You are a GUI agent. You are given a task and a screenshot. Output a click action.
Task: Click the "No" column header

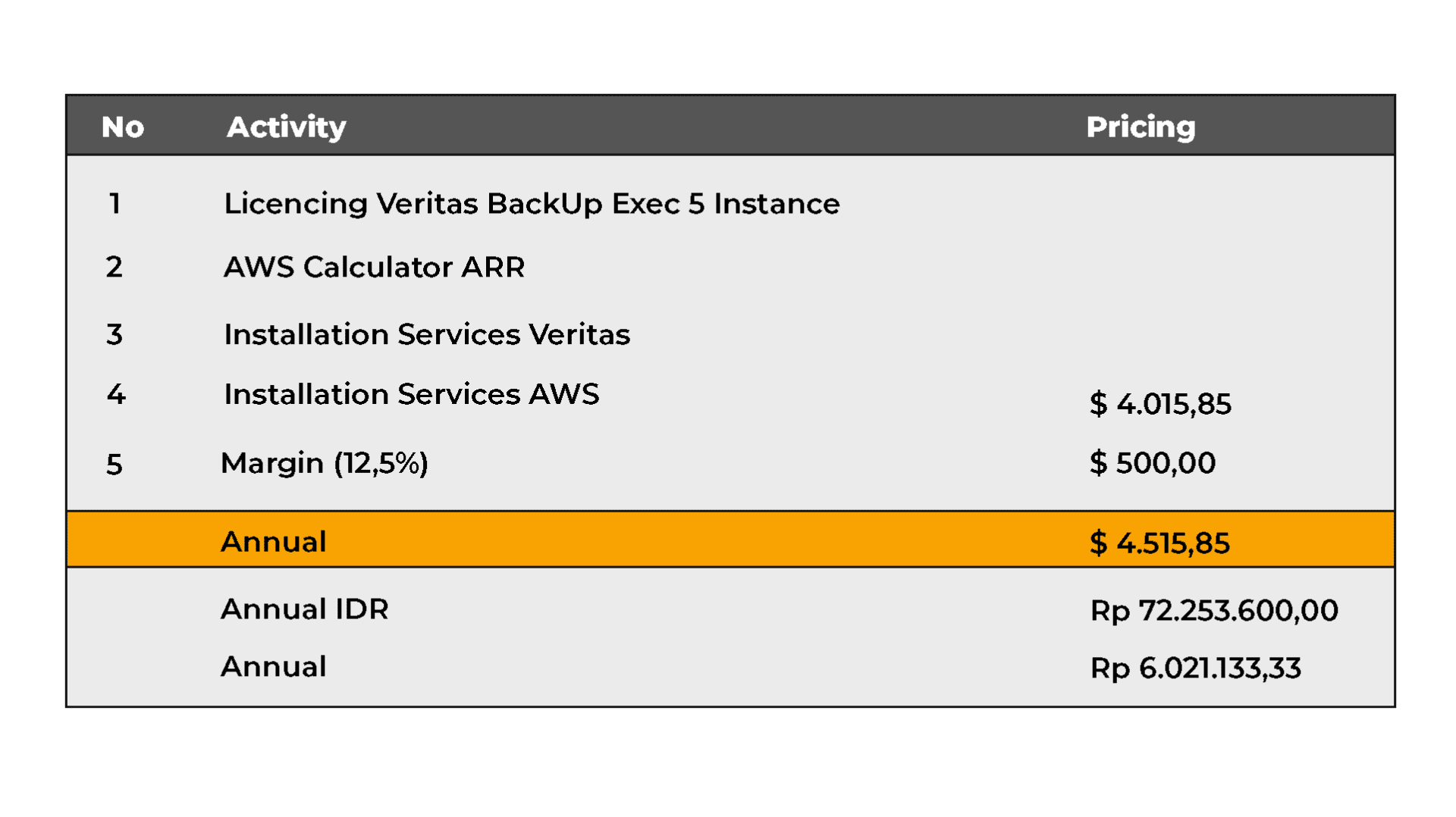point(123,127)
